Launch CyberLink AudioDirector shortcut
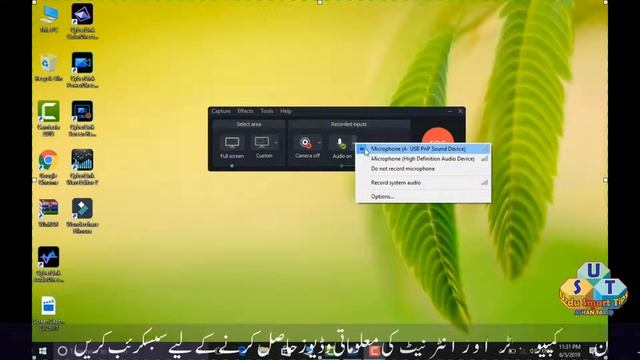 point(49,264)
